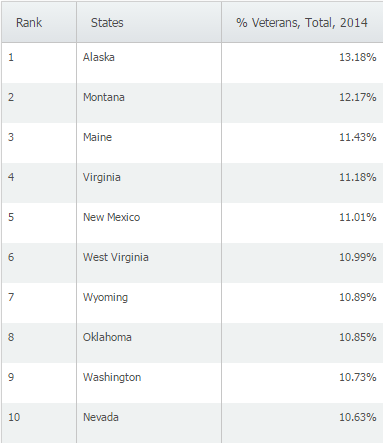This screenshot has width=383, height=443.
Task: Click the 10.63% value for Nevada
Action: [358, 417]
